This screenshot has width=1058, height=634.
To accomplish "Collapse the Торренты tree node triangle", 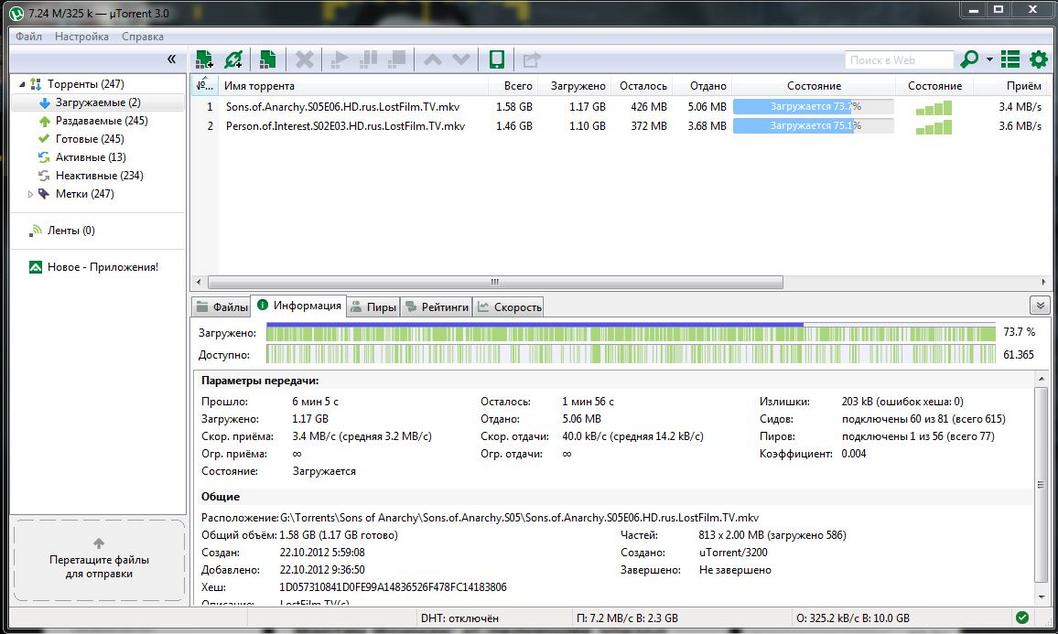I will [x=22, y=84].
